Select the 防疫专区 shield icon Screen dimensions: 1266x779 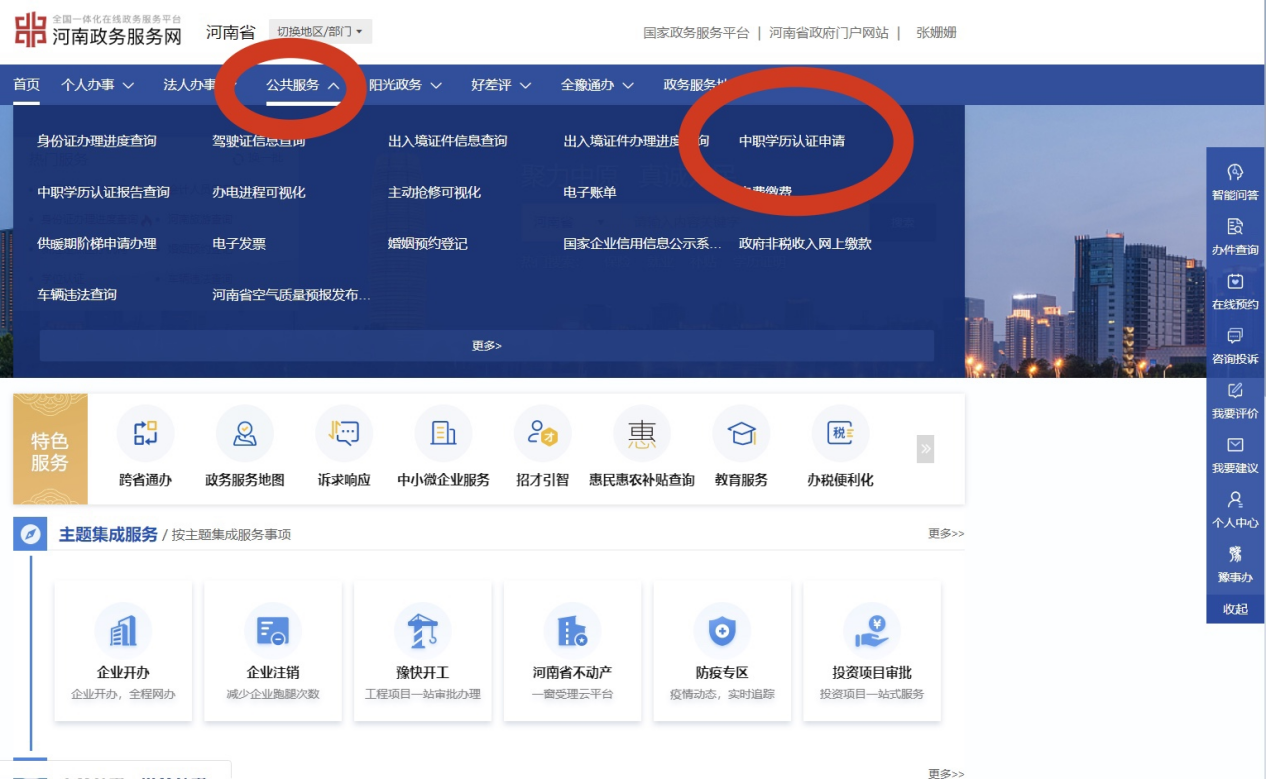click(721, 632)
